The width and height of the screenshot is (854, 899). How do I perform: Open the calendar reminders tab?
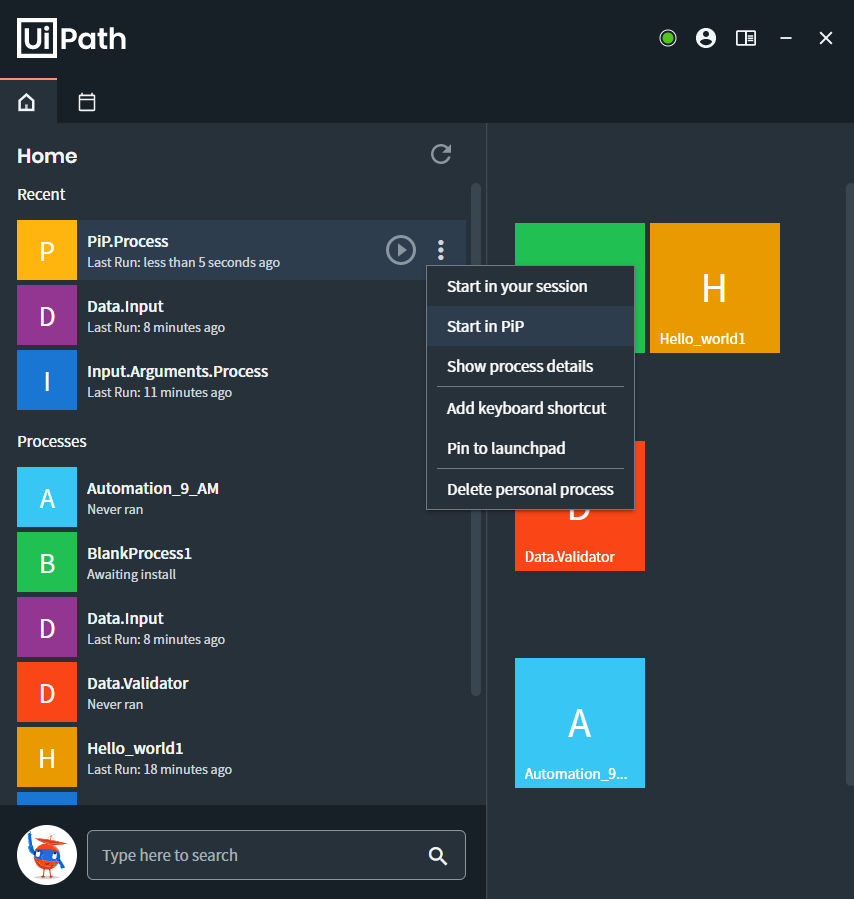[87, 102]
